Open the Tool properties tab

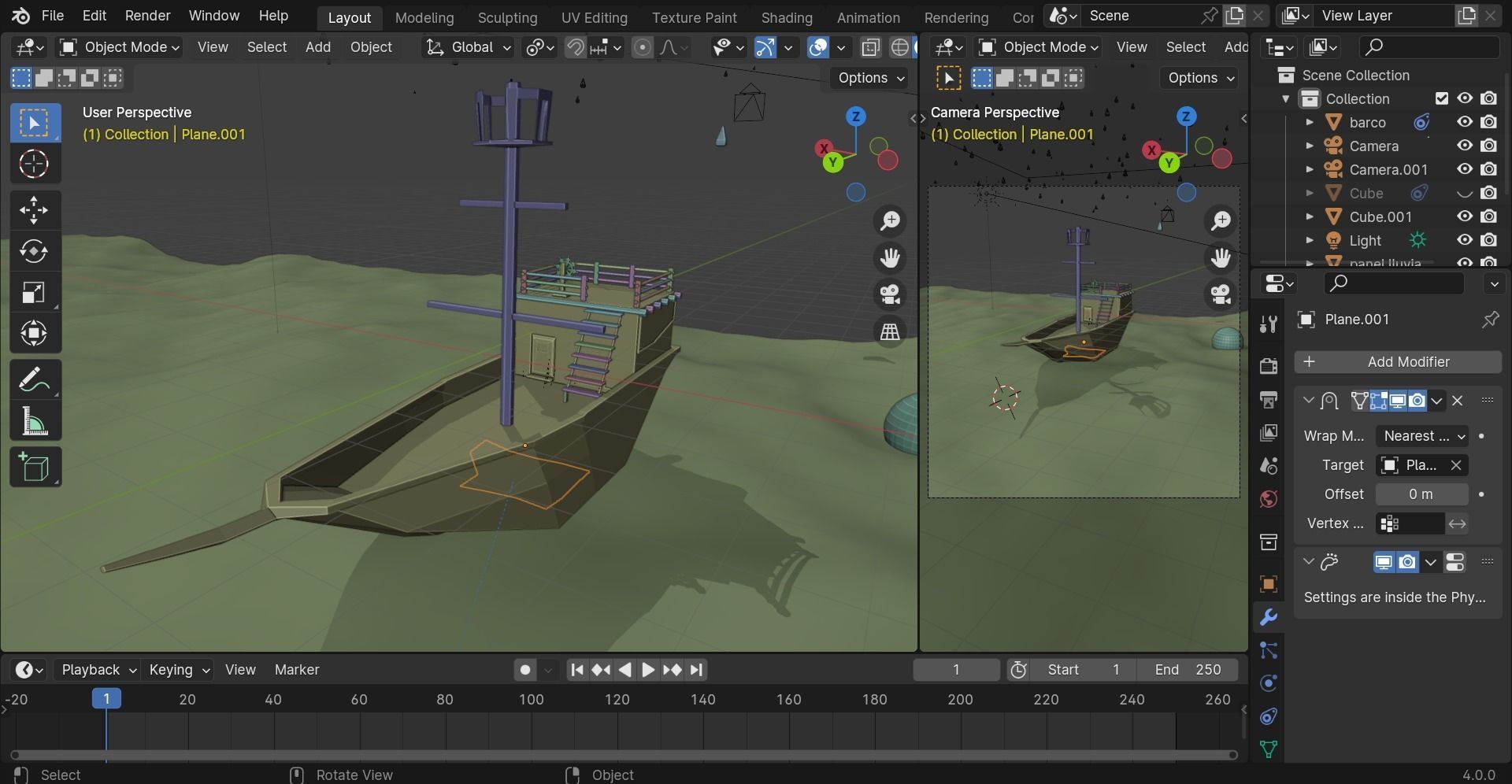[x=1268, y=324]
